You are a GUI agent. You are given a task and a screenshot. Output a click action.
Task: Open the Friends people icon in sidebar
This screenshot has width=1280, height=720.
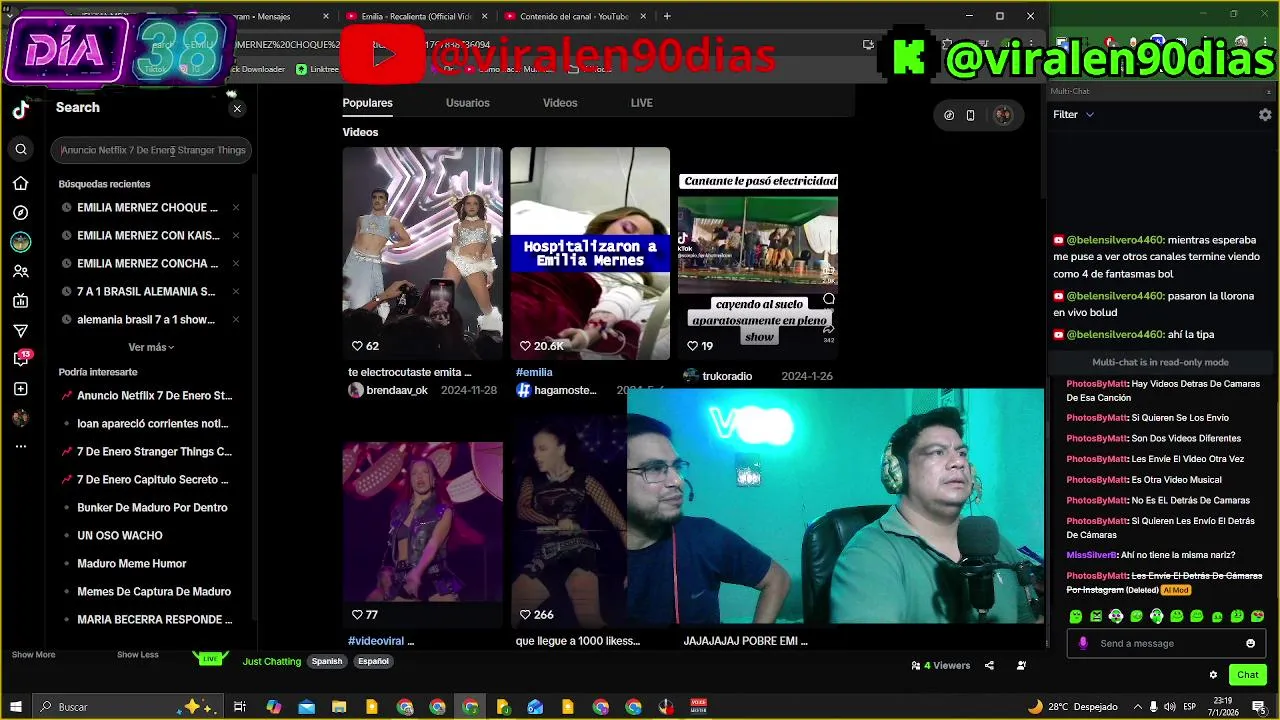click(x=21, y=271)
